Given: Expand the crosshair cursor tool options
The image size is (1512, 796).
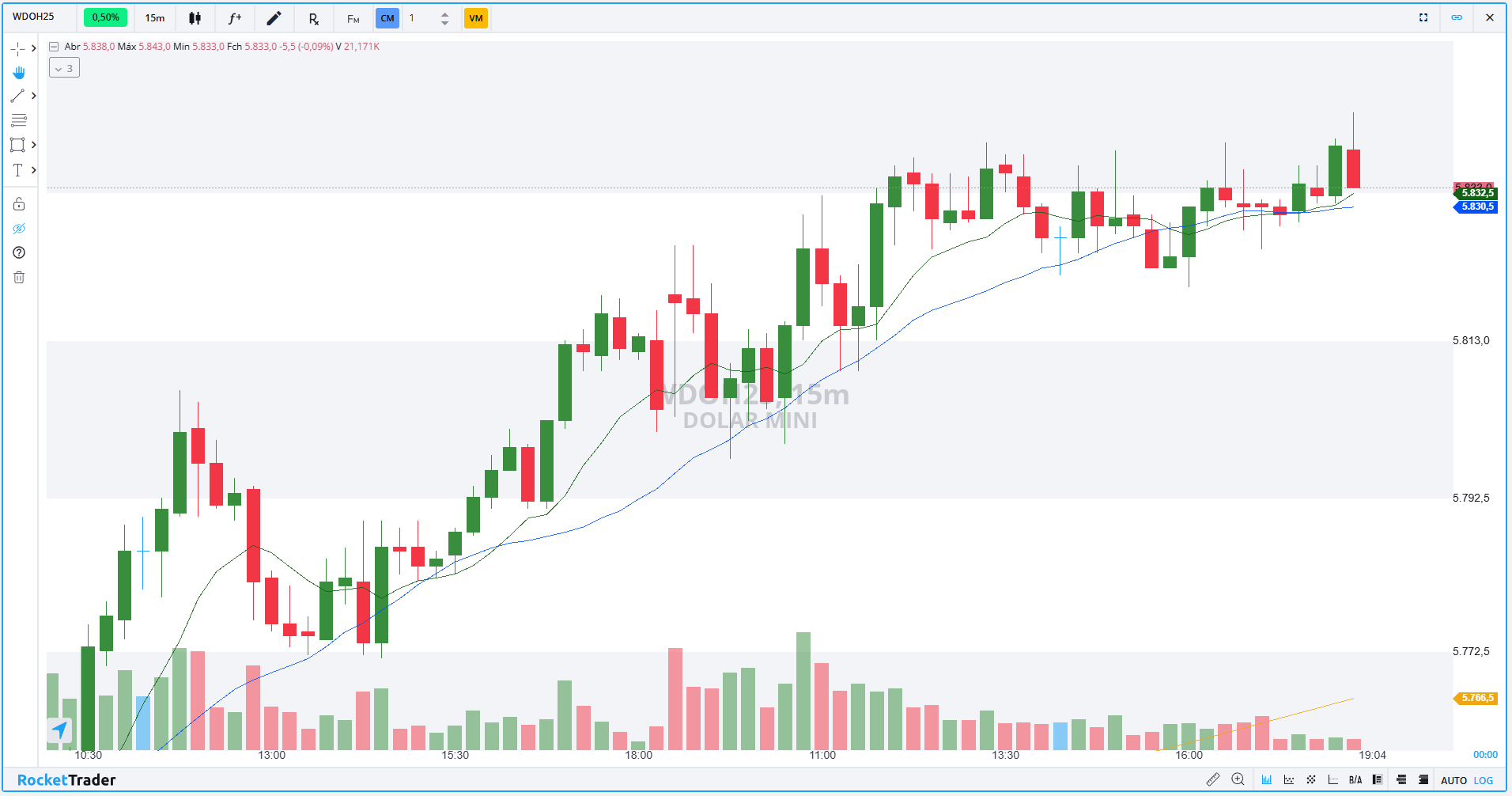Looking at the screenshot, I should coord(34,49).
